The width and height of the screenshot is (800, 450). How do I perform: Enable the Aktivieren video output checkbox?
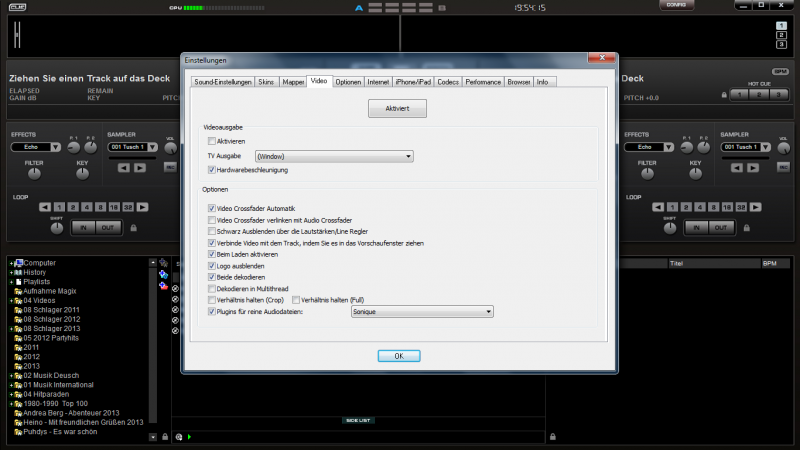coord(212,141)
